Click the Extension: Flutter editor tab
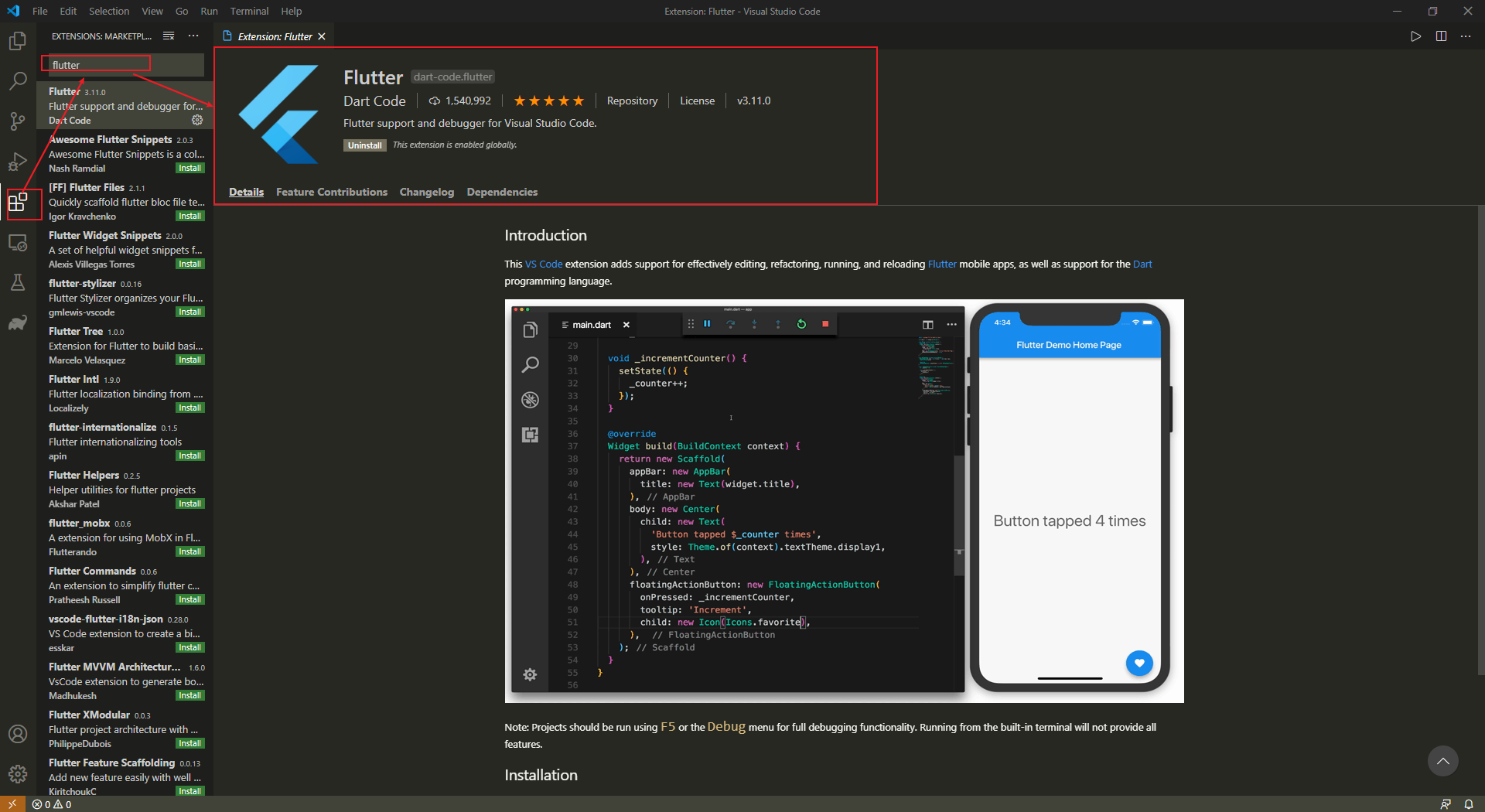The width and height of the screenshot is (1485, 812). tap(274, 36)
